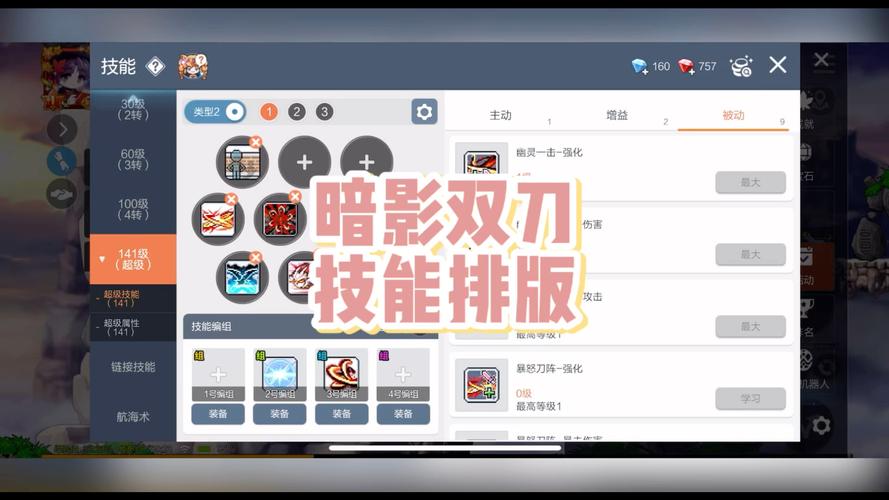
Task: Add blue diamonds via the 160 icon
Action: point(640,67)
